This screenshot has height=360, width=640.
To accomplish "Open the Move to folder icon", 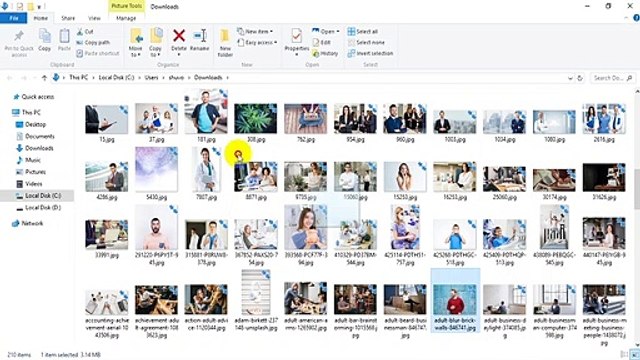I will coord(136,36).
